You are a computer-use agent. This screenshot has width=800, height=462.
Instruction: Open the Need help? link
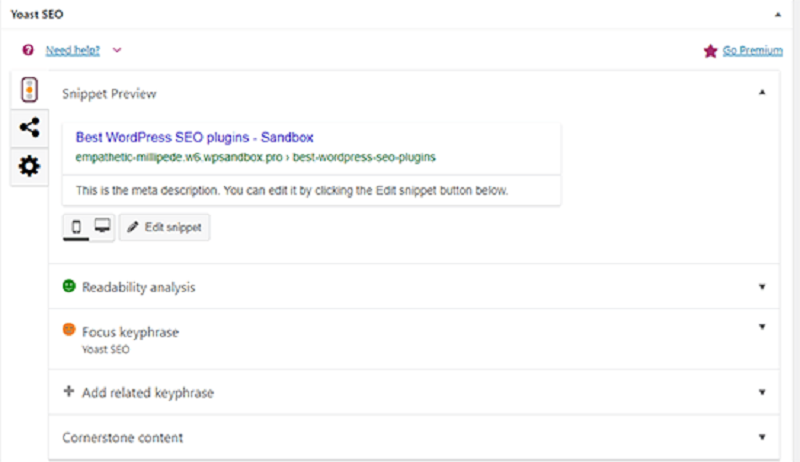(73, 49)
